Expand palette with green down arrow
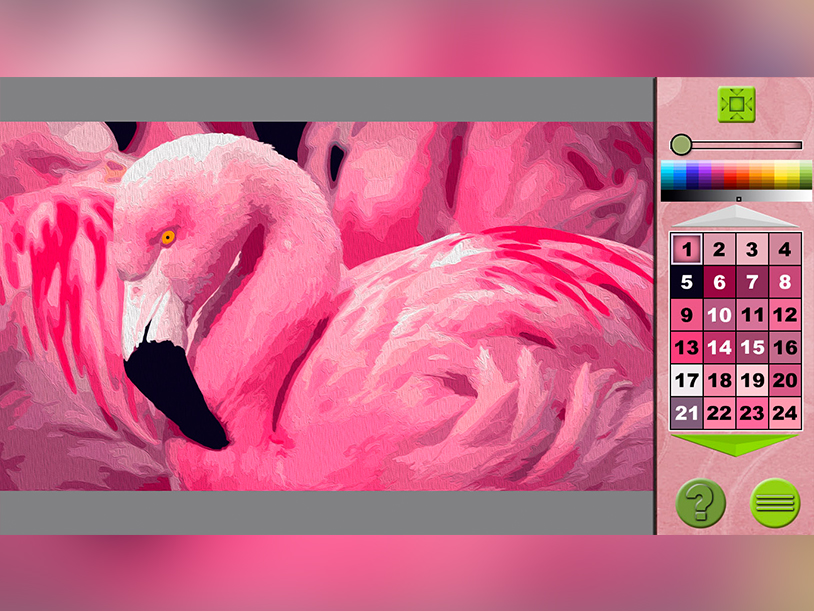The width and height of the screenshot is (814, 611). (x=736, y=445)
